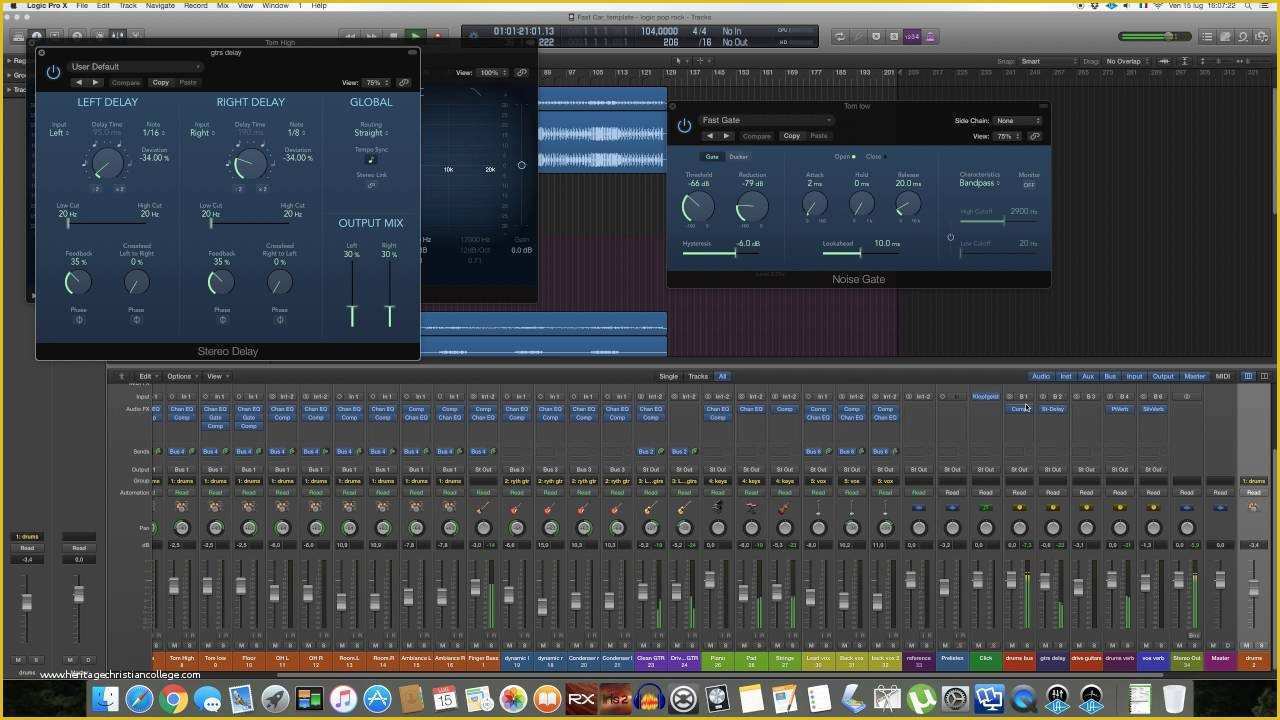Toggle the Output channel filter in mixer
This screenshot has width=1280, height=720.
click(1163, 376)
